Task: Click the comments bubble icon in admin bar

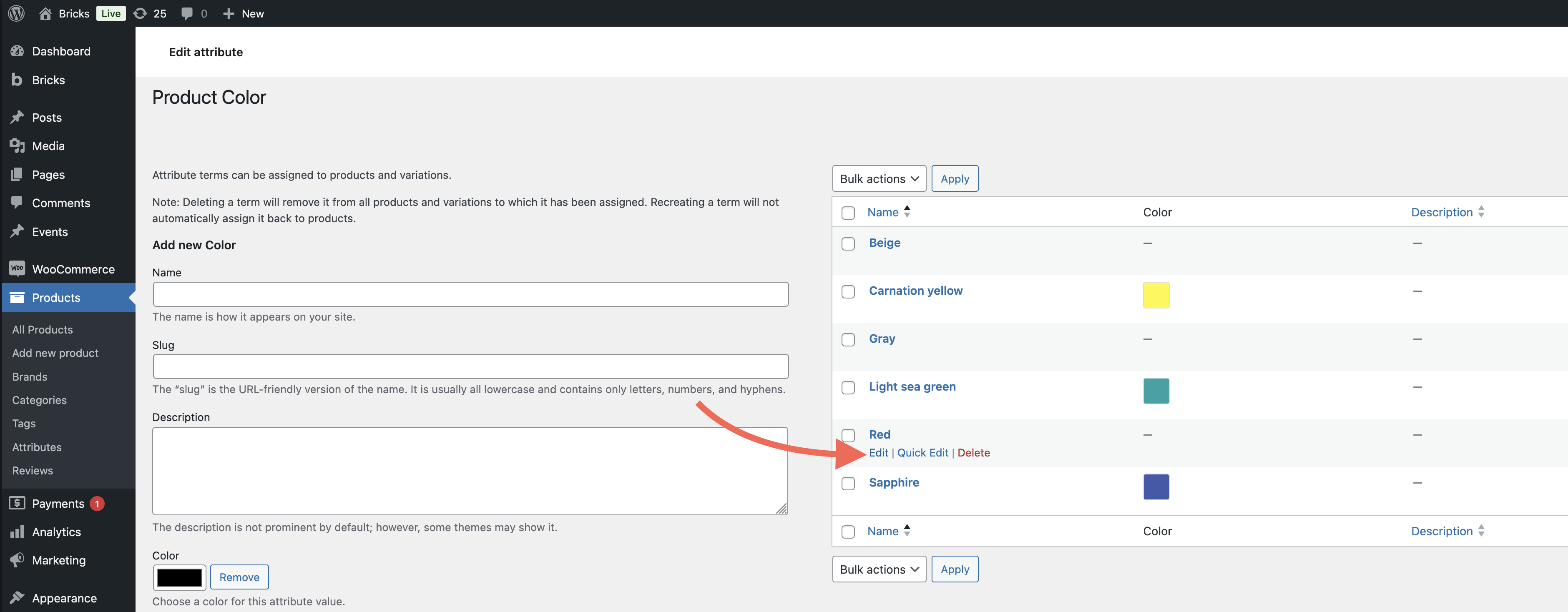Action: pos(188,13)
